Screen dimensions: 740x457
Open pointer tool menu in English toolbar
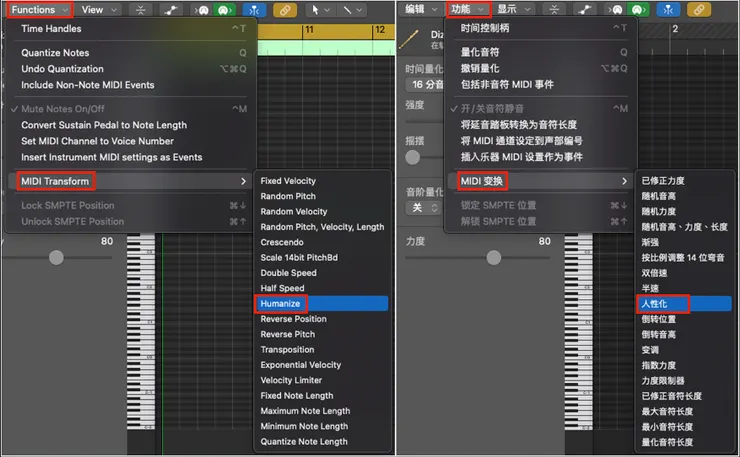coord(320,10)
